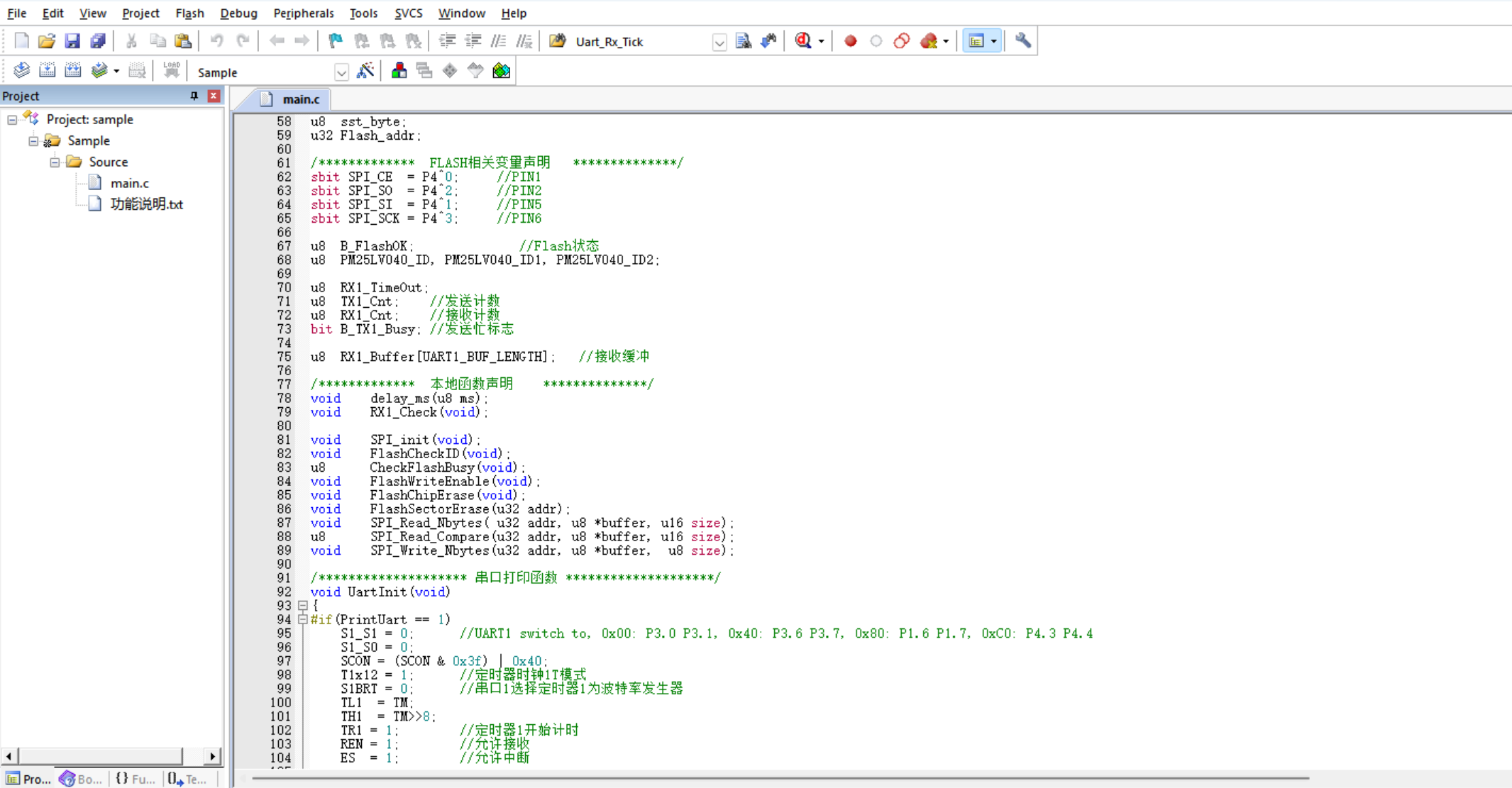Open Manage Project Items icon
This screenshot has width=1512, height=788.
399,71
